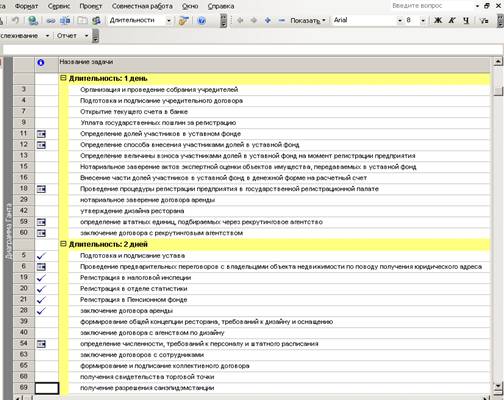
Task: Toggle the Italic К formatting button
Action: (x=452, y=20)
